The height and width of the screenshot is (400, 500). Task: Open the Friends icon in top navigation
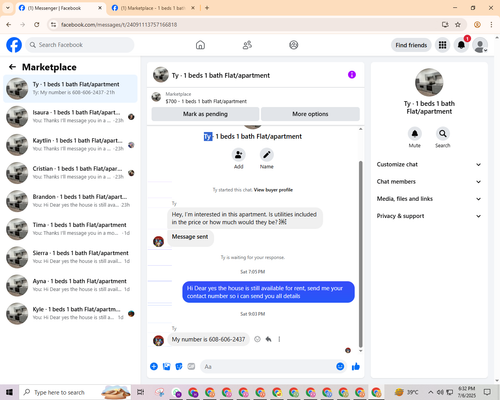(x=247, y=45)
